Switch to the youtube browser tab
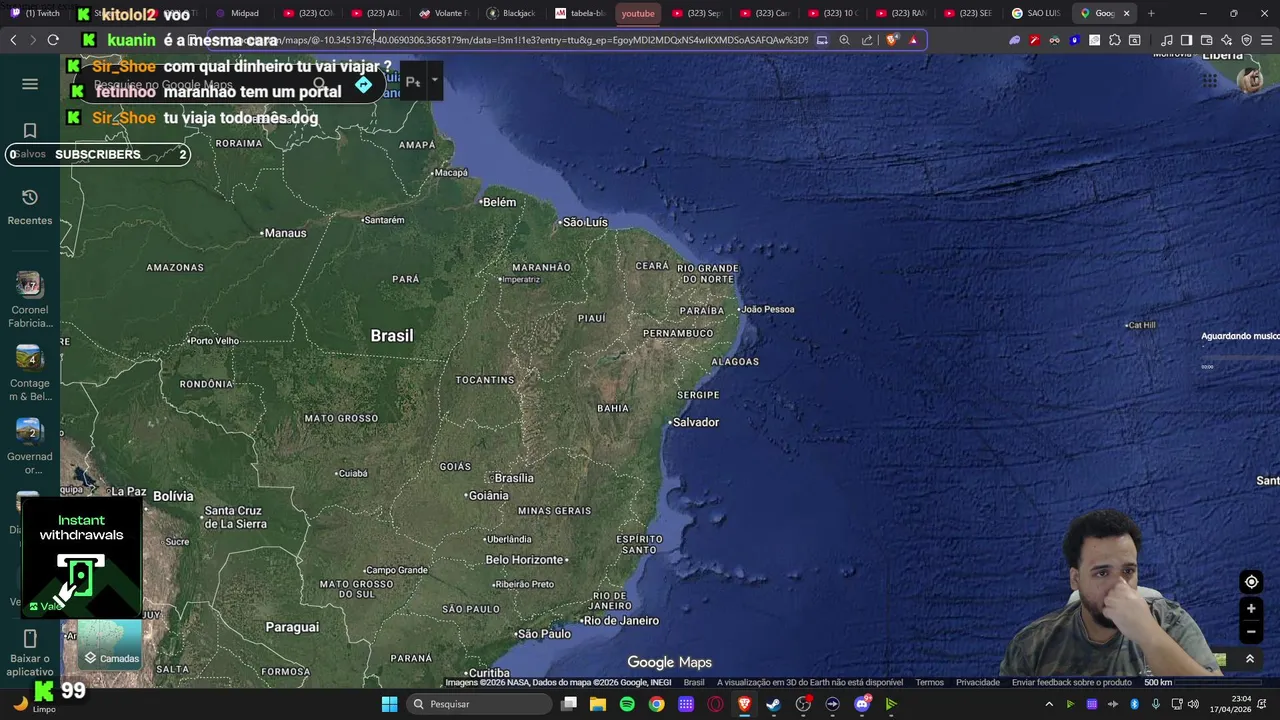The image size is (1280, 720). tap(637, 13)
